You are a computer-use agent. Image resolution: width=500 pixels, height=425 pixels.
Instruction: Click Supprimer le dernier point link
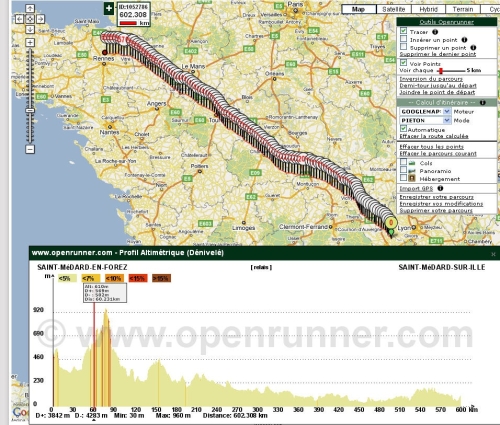[438, 54]
